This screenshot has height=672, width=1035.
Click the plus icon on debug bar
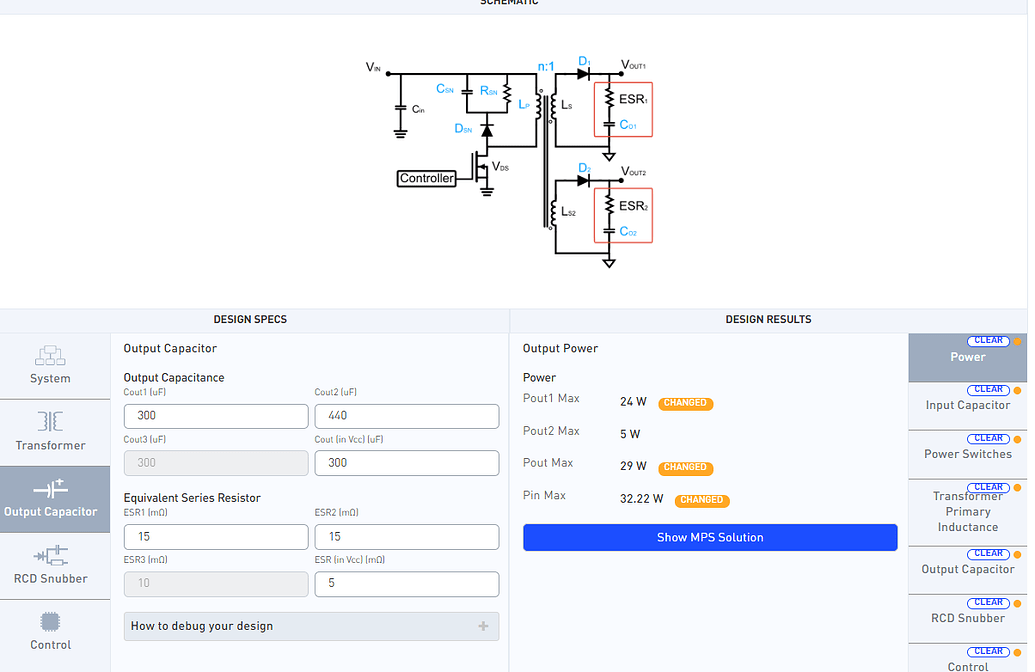click(x=485, y=626)
